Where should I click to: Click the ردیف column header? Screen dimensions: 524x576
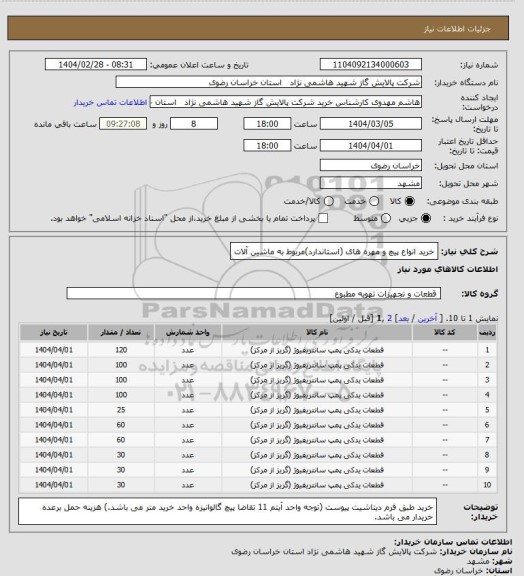(487, 332)
